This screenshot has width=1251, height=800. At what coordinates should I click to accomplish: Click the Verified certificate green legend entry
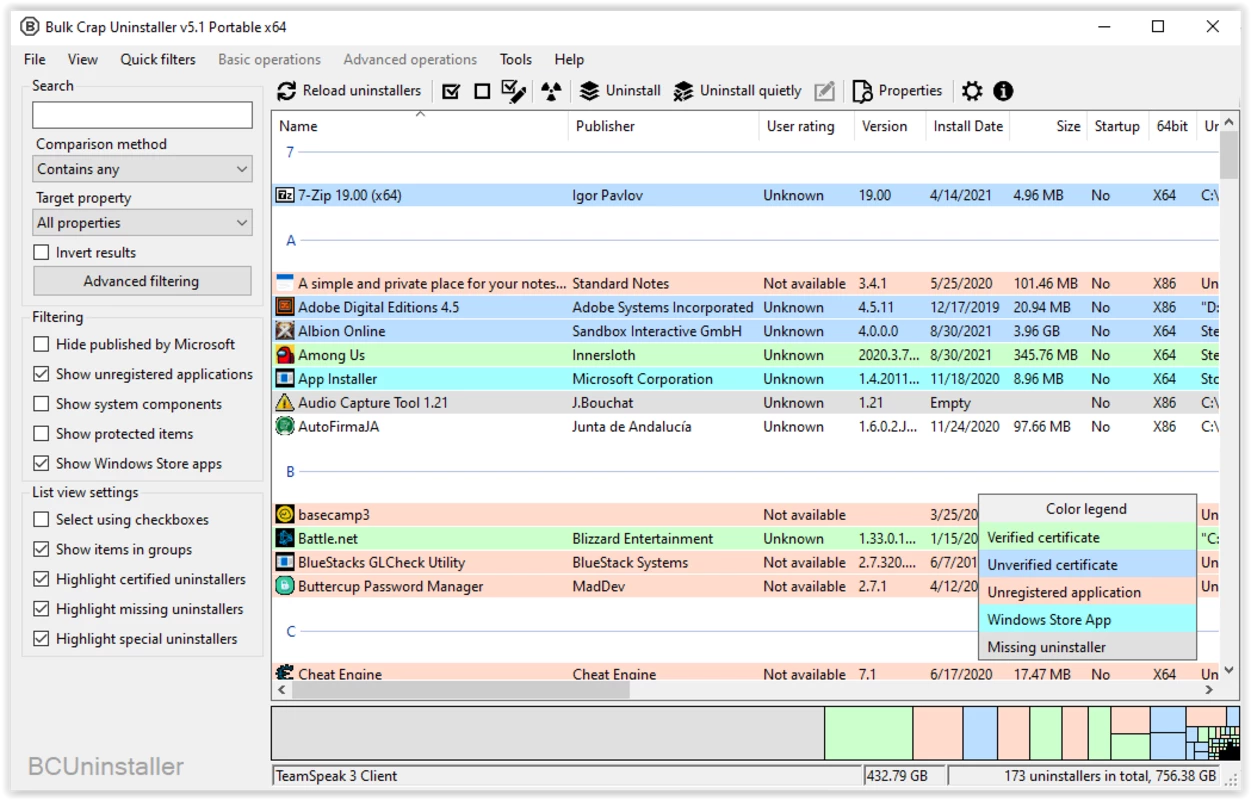pos(1087,537)
